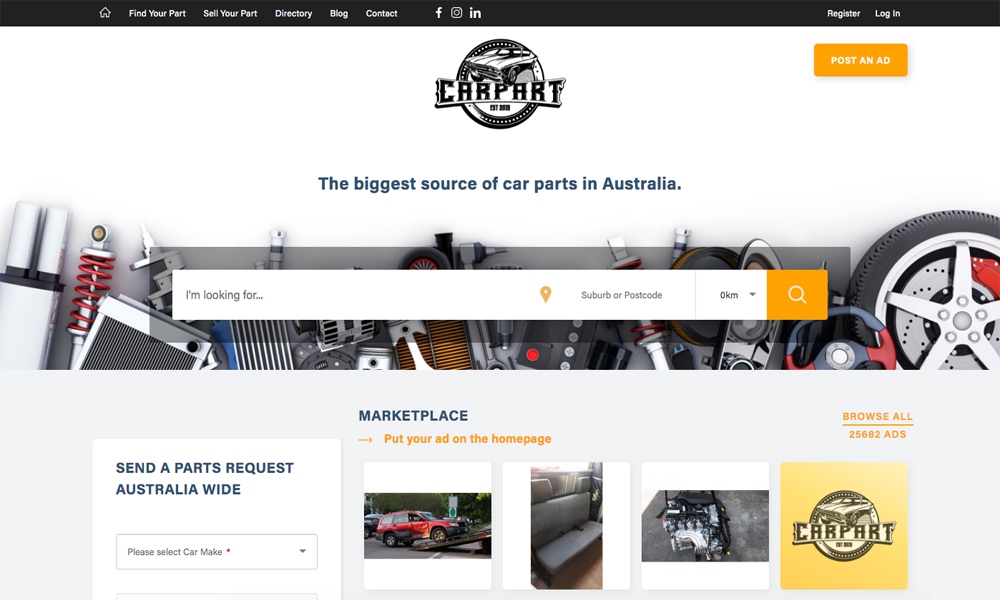The height and width of the screenshot is (600, 1000).
Task: Open the 'Please select Car Make' dropdown
Action: 216,552
